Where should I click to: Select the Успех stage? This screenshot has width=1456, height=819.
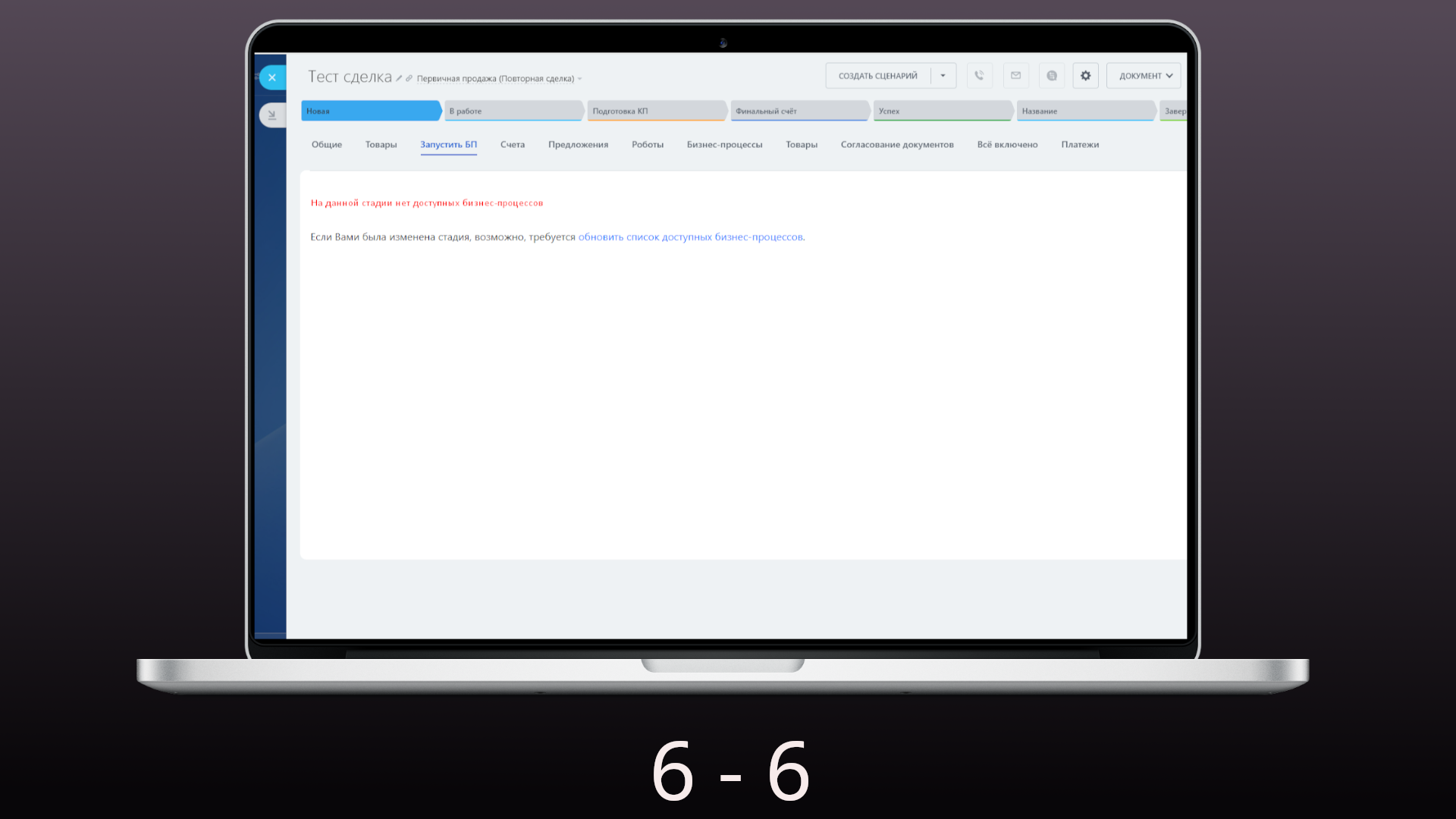pyautogui.click(x=941, y=111)
